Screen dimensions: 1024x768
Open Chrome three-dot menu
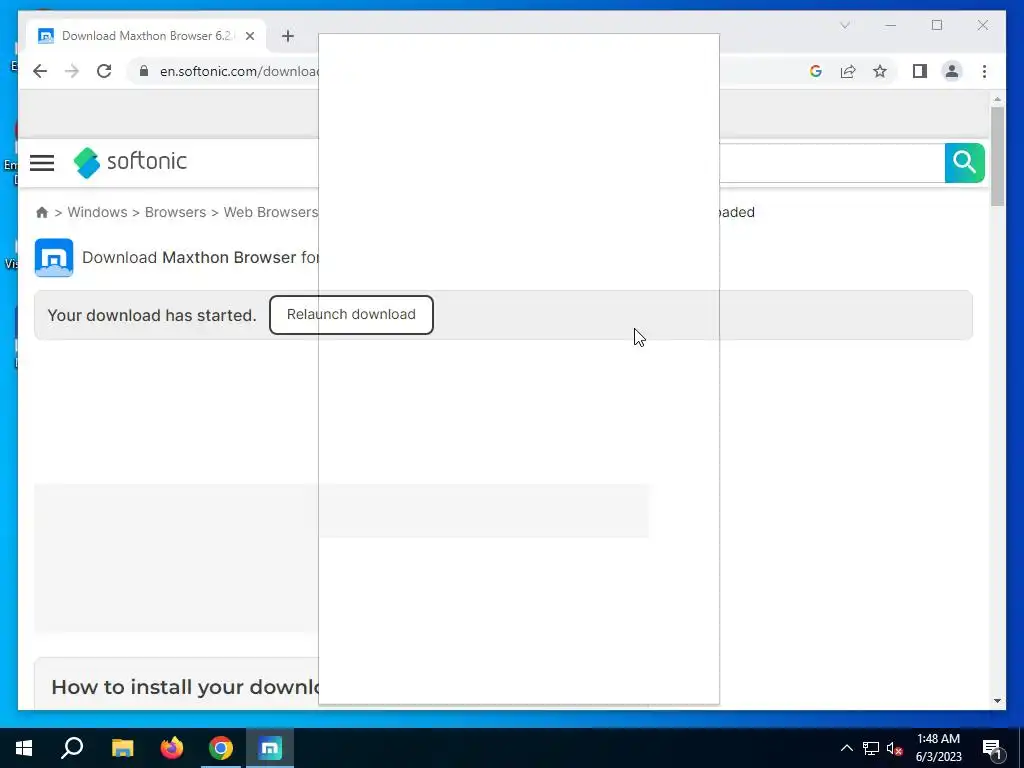pyautogui.click(x=984, y=71)
